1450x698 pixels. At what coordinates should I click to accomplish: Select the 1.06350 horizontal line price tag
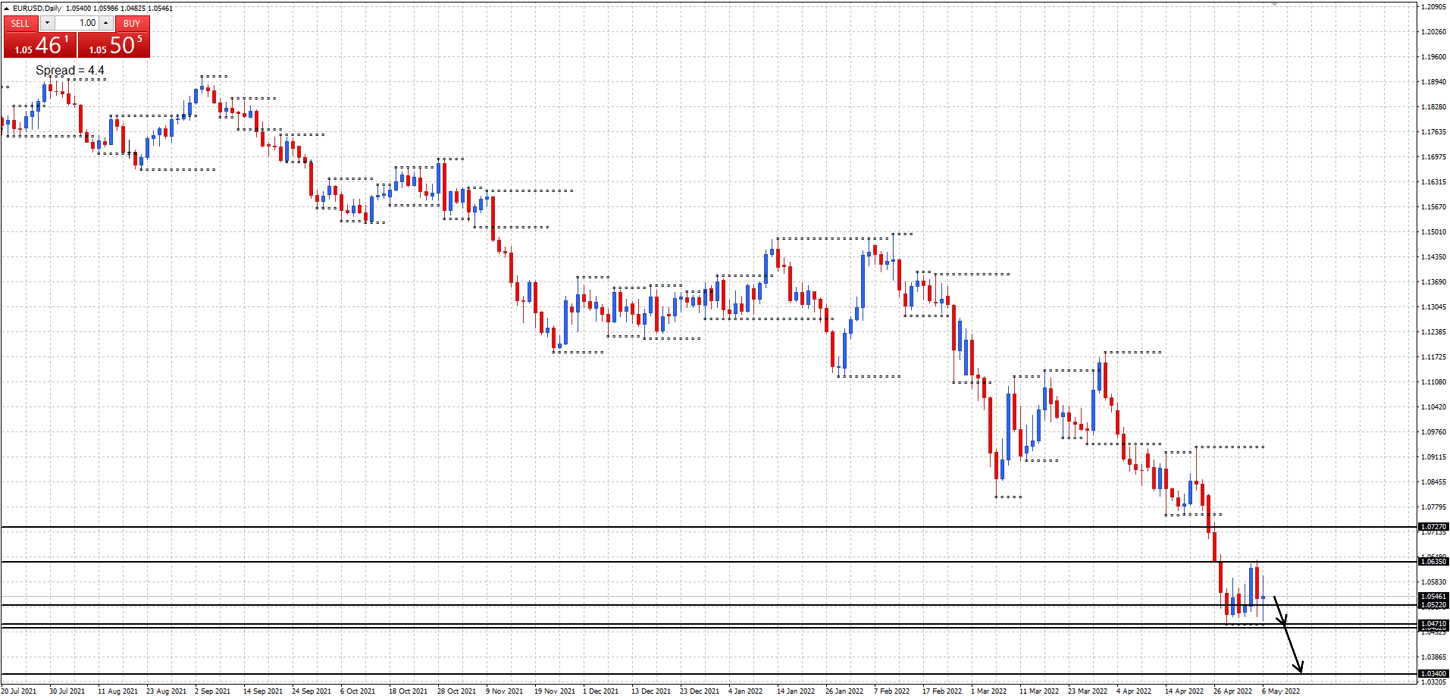click(1433, 562)
